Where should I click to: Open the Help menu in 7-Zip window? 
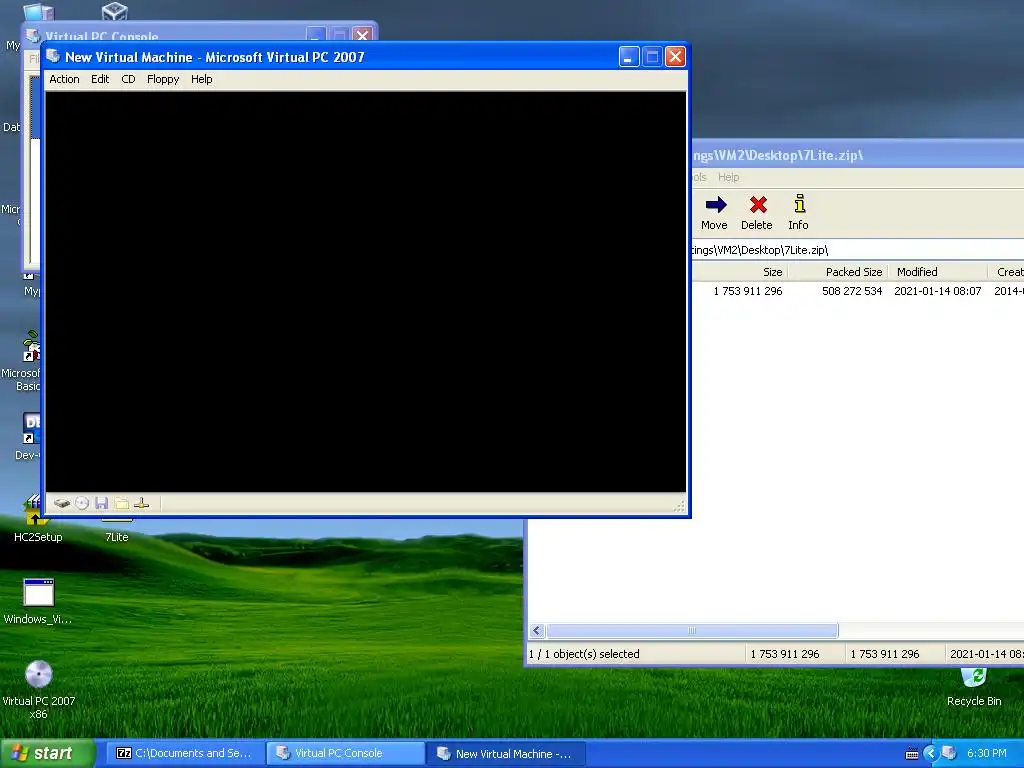click(x=728, y=177)
